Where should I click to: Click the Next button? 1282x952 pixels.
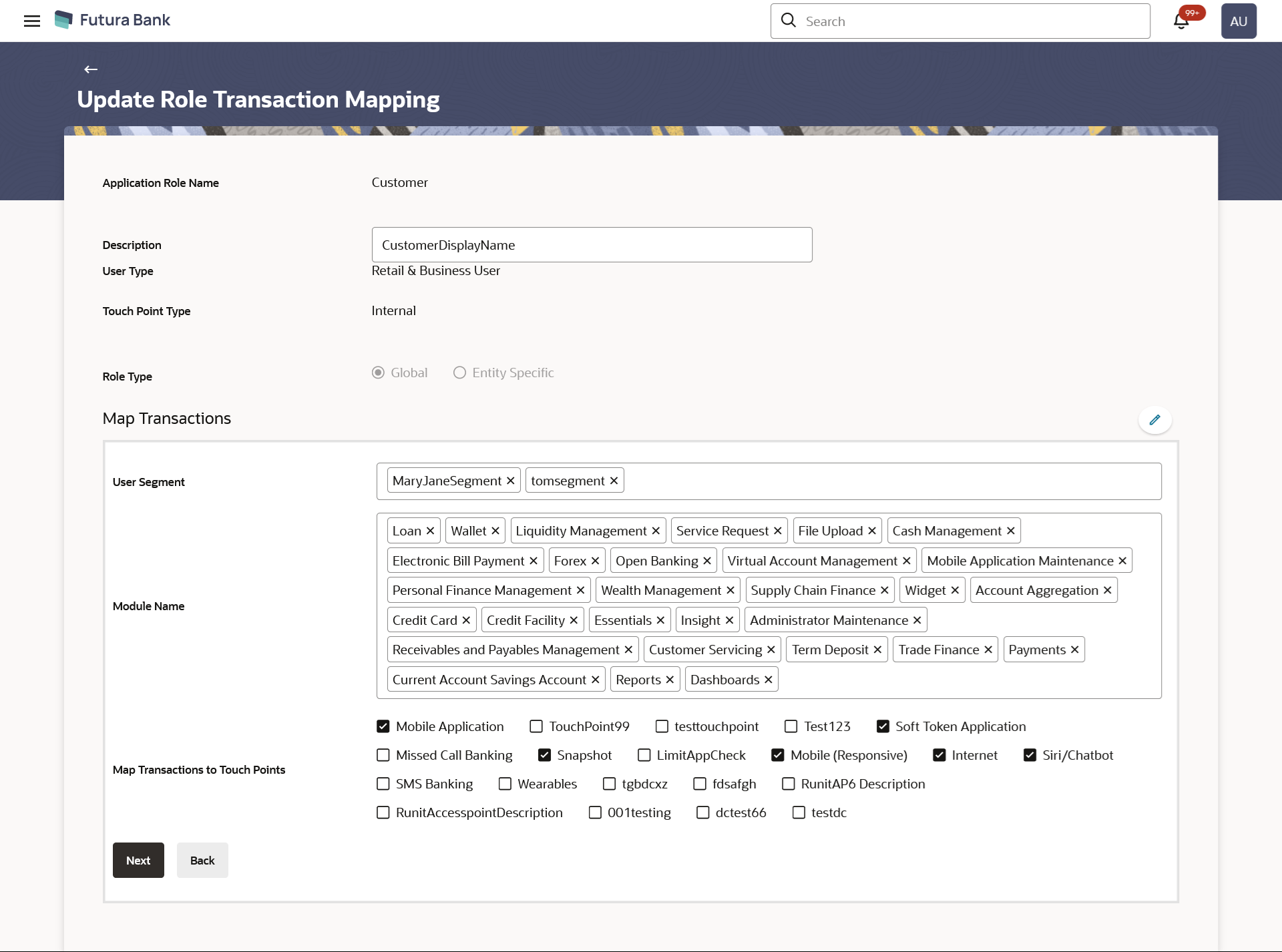138,861
